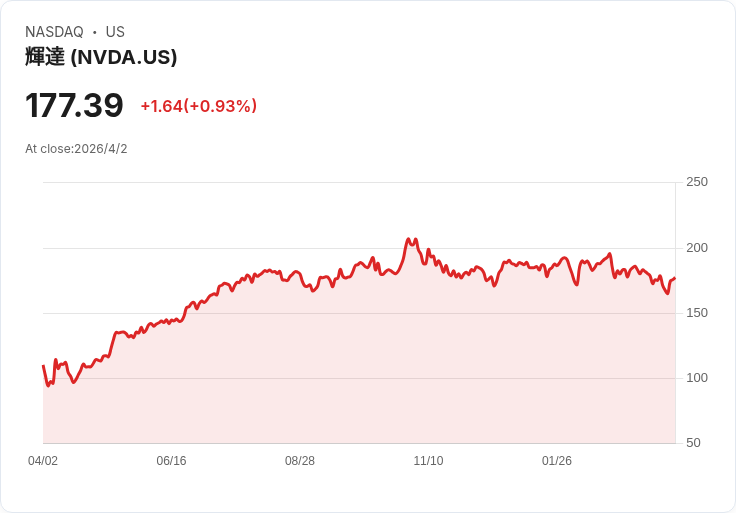Click the US market label
The image size is (736, 513).
(115, 32)
